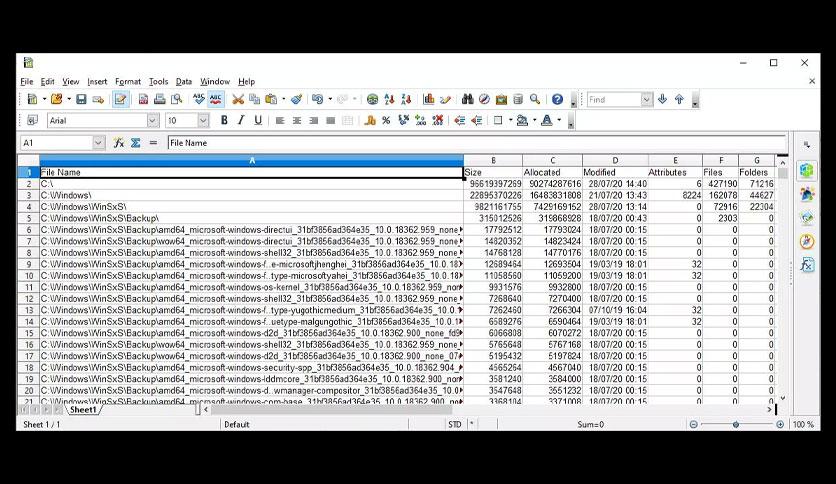This screenshot has width=836, height=484.
Task: Show Draw Functions pencil icon
Action: point(446,99)
